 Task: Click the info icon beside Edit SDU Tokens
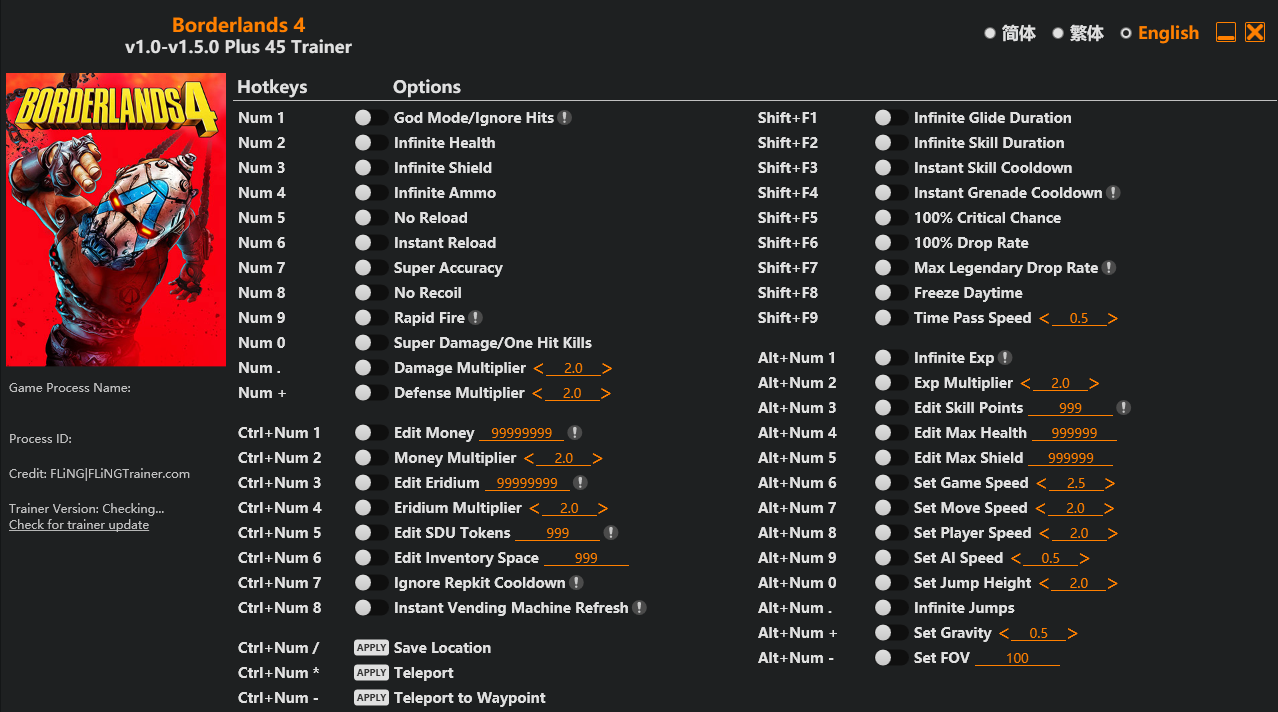611,533
